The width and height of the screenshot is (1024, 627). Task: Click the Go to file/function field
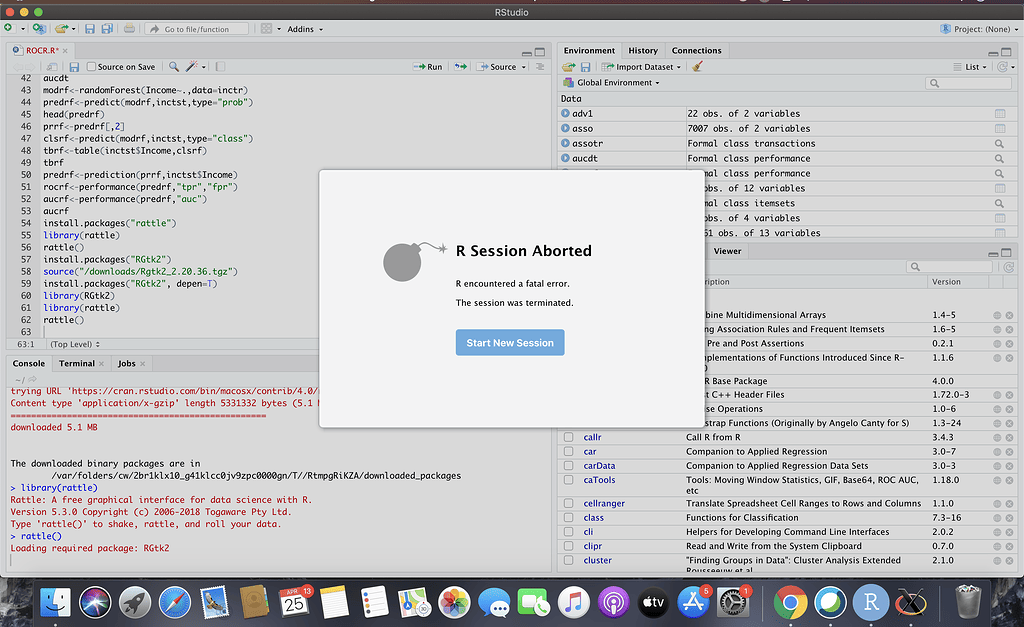197,29
